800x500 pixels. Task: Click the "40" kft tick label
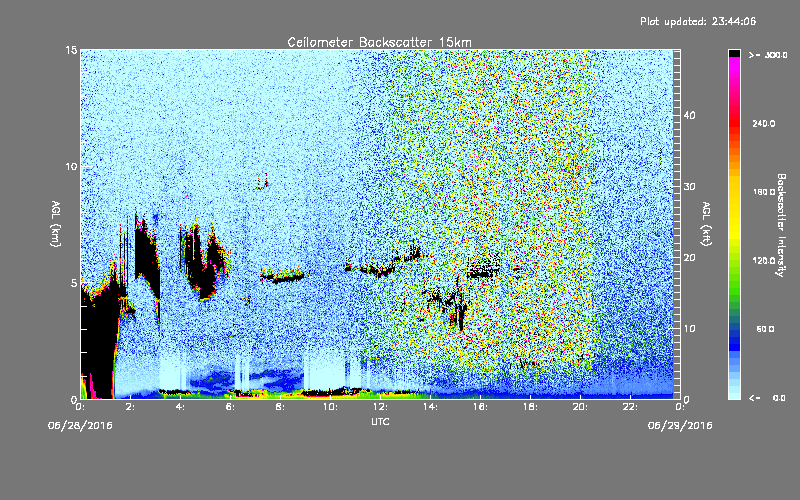(x=689, y=115)
